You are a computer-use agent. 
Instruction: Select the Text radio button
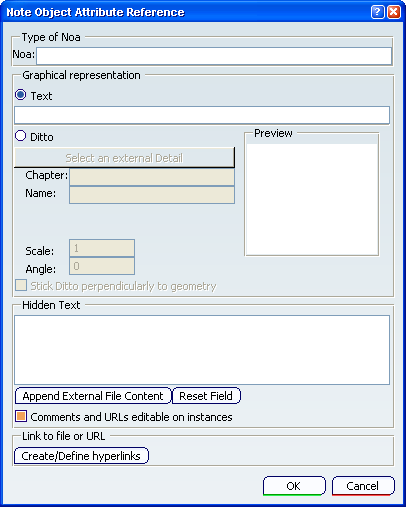[21, 95]
